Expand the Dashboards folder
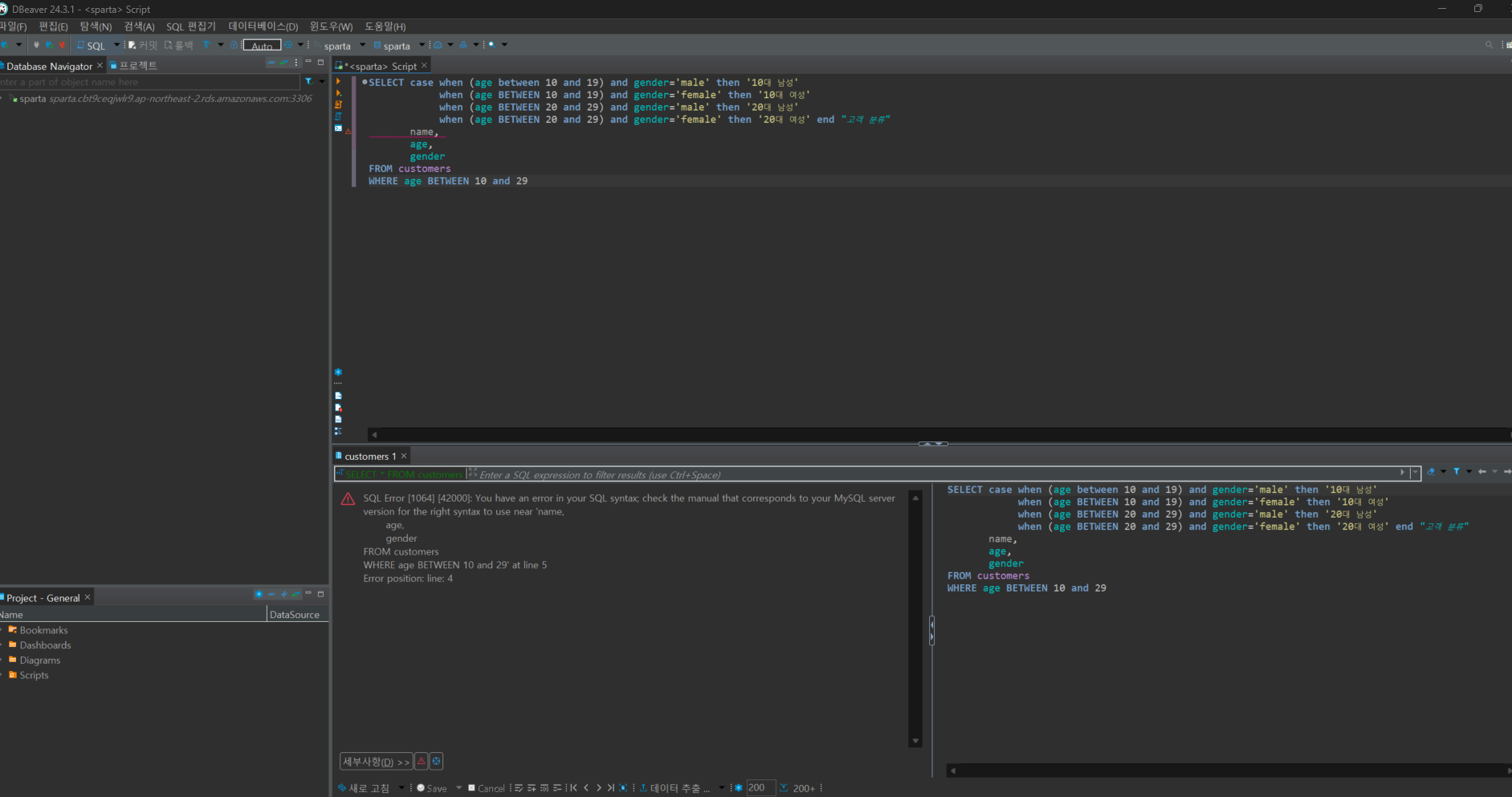This screenshot has width=1512, height=797. (2, 645)
